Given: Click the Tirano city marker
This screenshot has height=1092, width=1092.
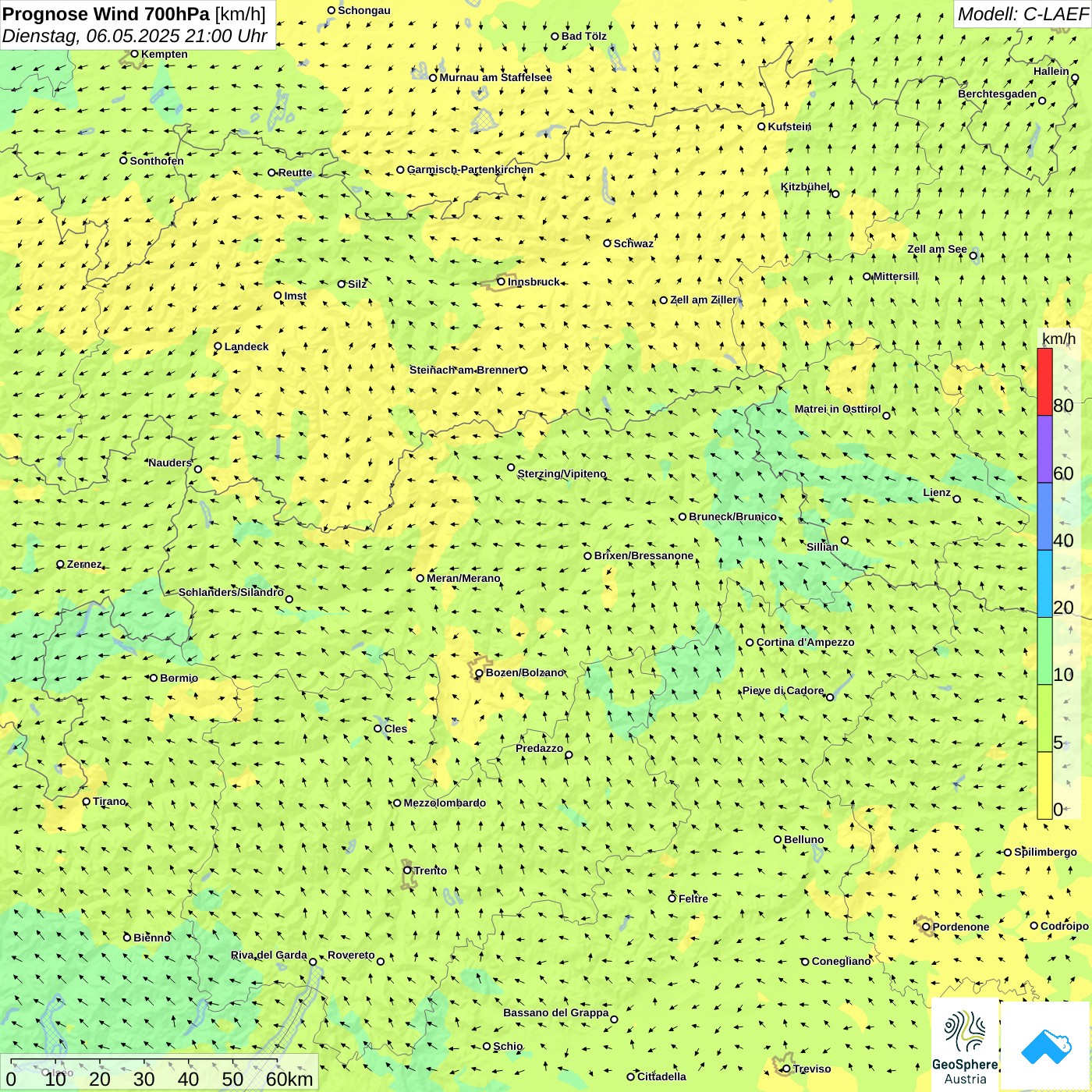Looking at the screenshot, I should click(87, 801).
